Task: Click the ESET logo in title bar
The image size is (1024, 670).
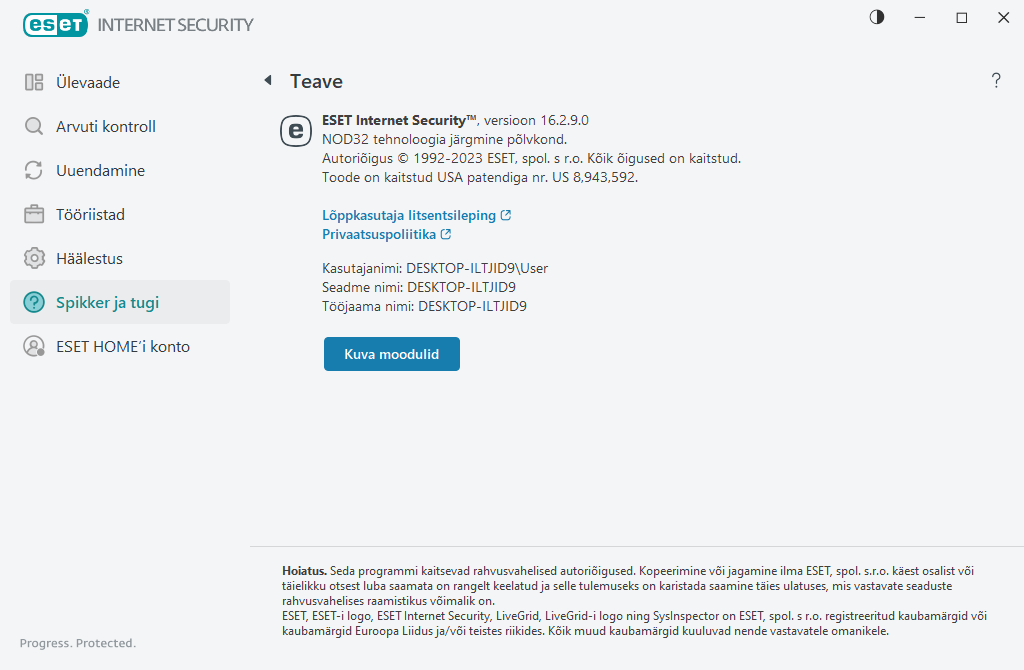Action: click(55, 24)
